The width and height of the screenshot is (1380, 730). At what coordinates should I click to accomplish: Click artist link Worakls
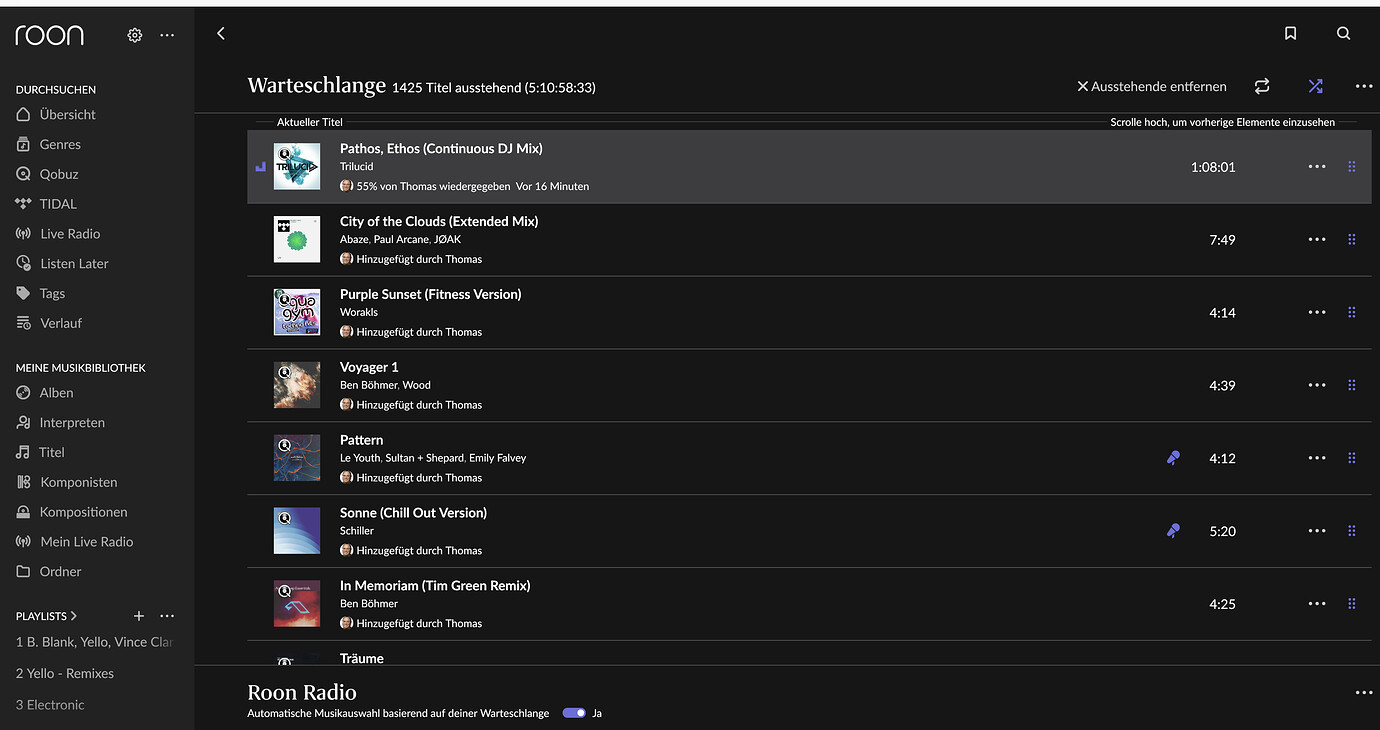359,312
